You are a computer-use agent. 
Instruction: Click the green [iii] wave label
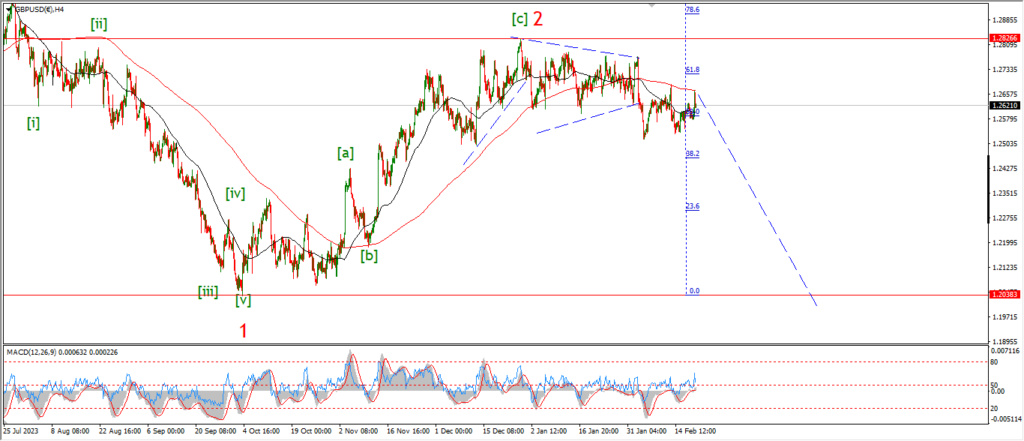pos(208,291)
